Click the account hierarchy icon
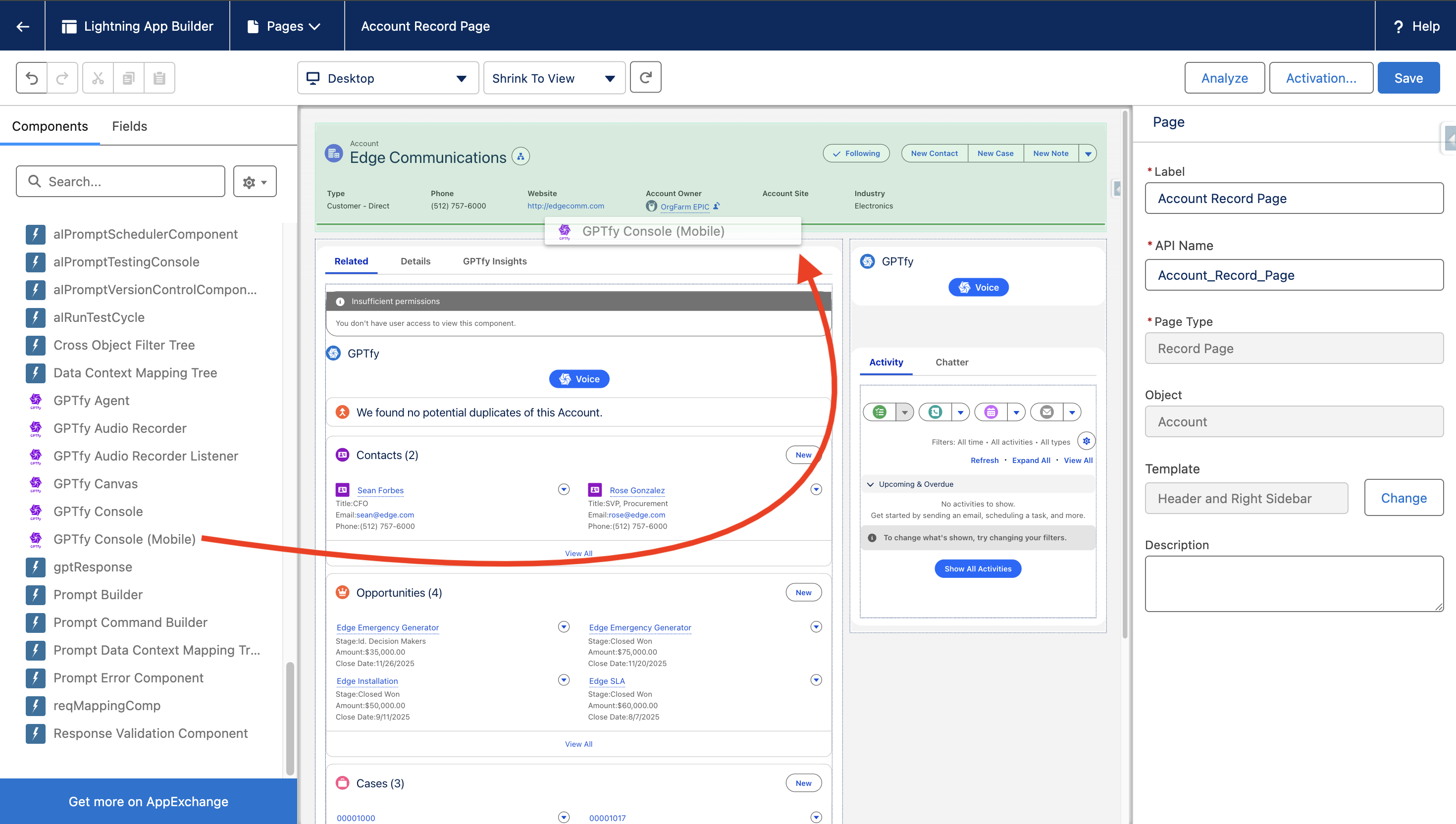 [520, 157]
